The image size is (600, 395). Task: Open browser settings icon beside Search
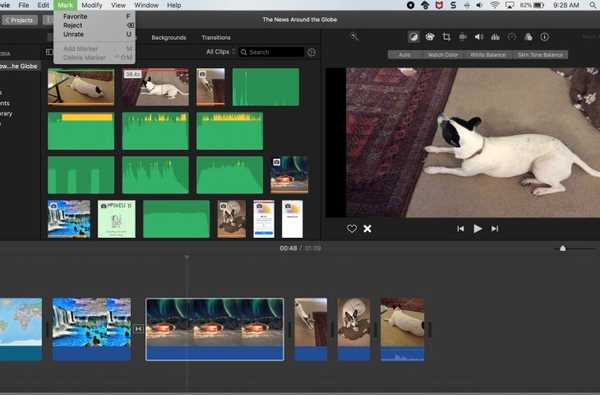click(311, 52)
